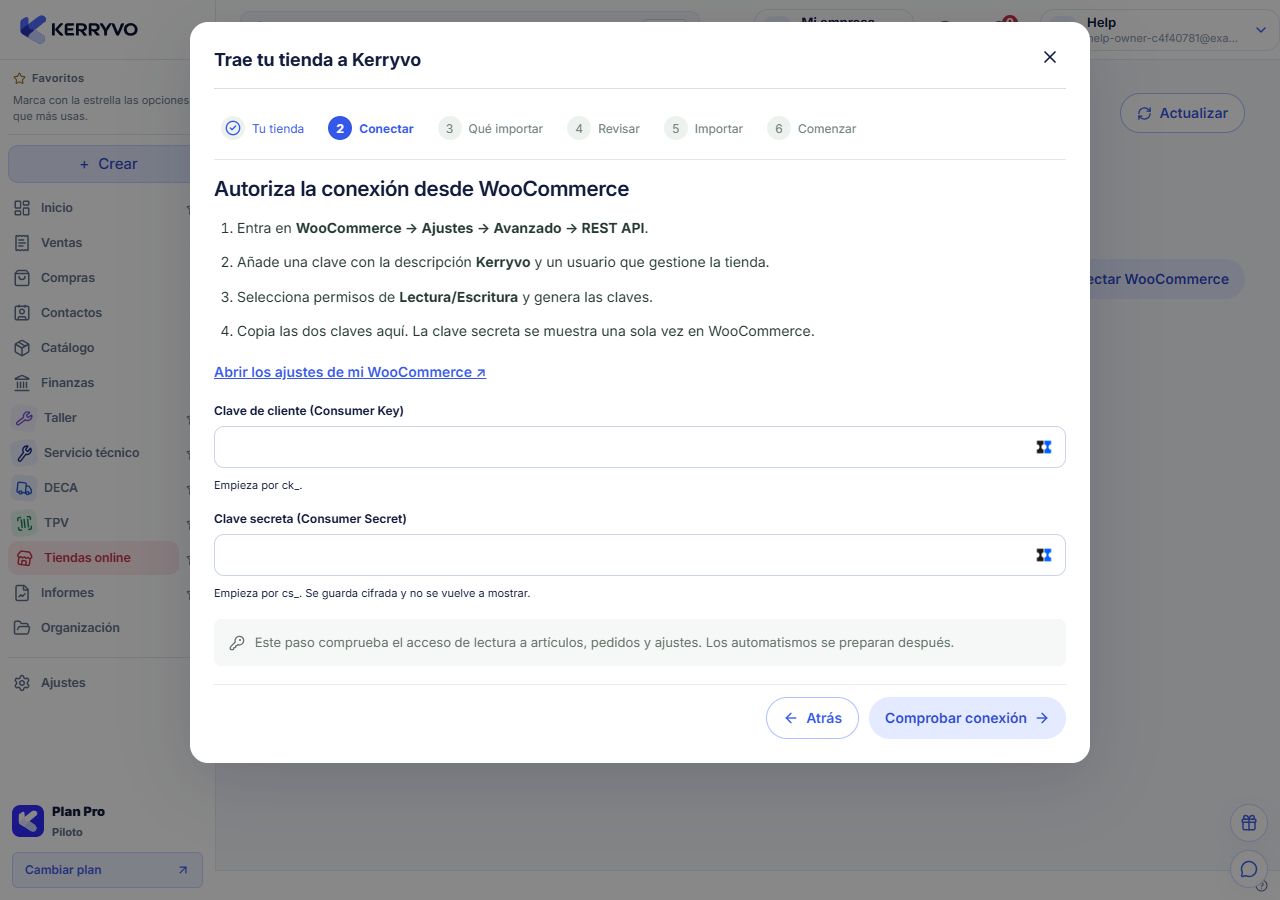
Task: Click the password manager icon in Consumer Key field
Action: (1044, 447)
